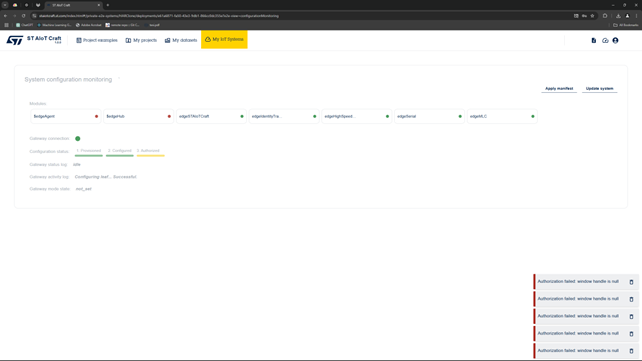The height and width of the screenshot is (361, 642).
Task: Open the browser extensions puzzle icon
Action: tap(605, 16)
